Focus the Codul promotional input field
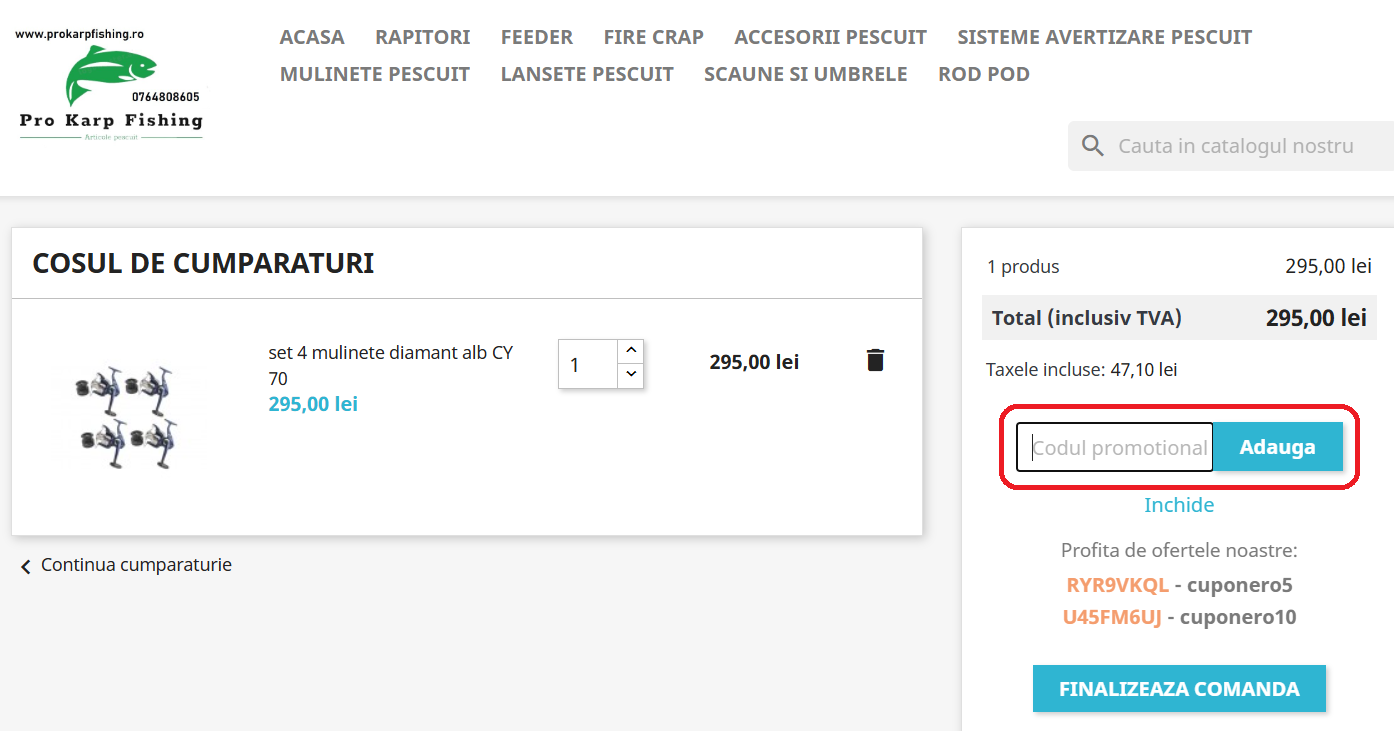Image resolution: width=1394 pixels, height=731 pixels. (1115, 447)
